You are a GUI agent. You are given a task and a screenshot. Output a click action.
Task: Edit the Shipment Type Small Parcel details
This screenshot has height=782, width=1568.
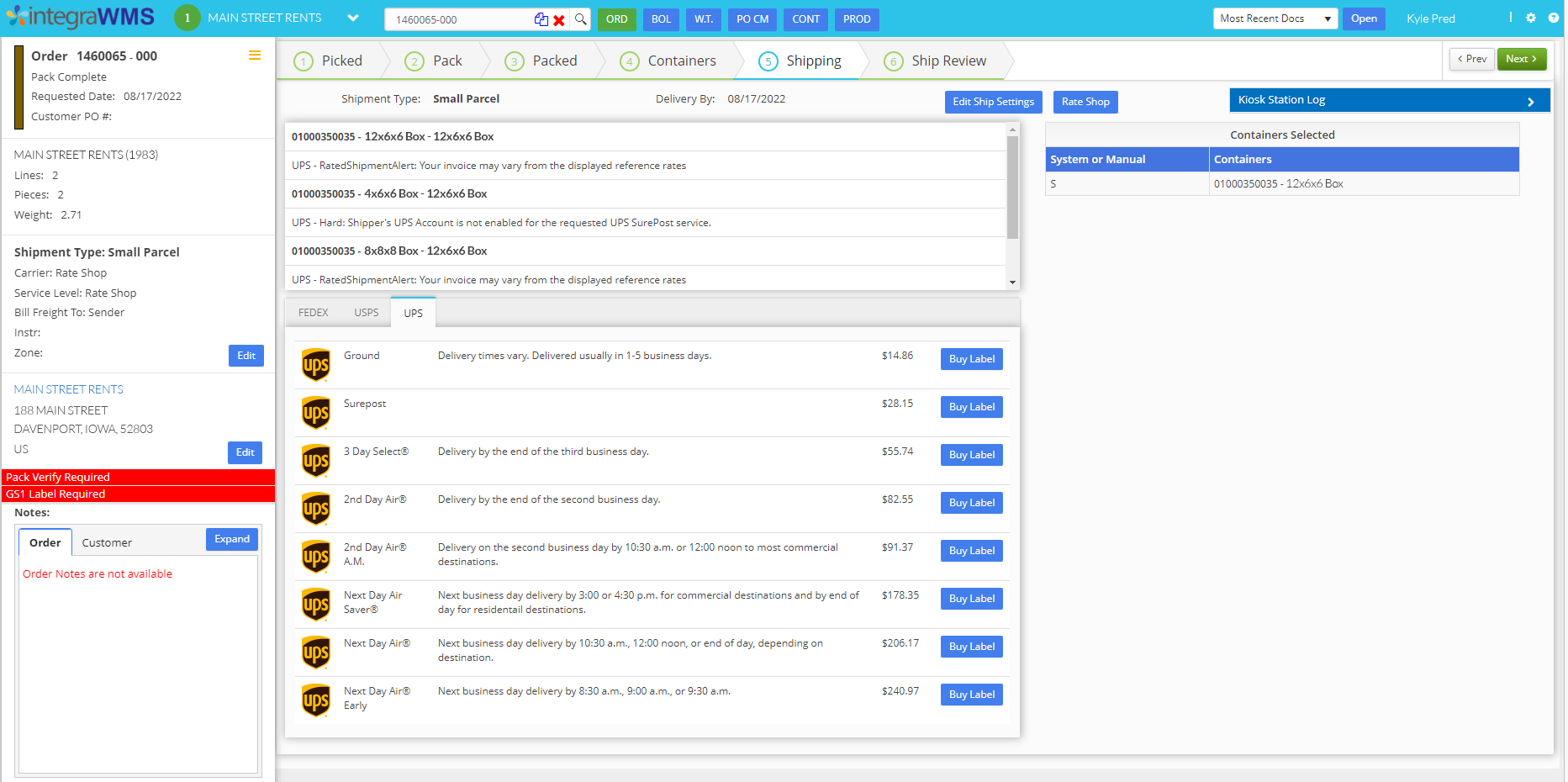point(246,356)
